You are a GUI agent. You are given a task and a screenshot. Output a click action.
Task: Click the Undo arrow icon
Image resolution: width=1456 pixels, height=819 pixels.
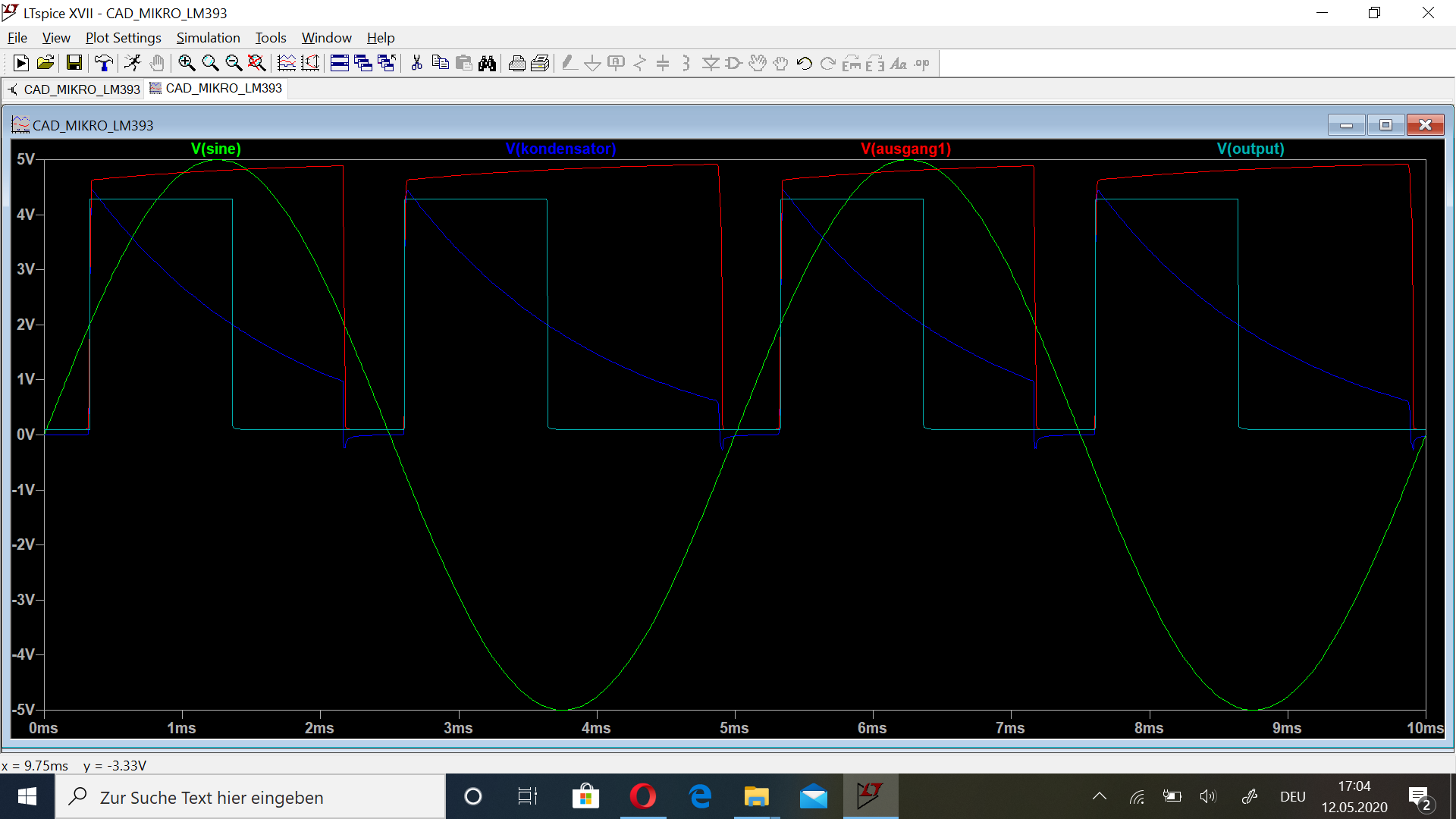tap(805, 64)
